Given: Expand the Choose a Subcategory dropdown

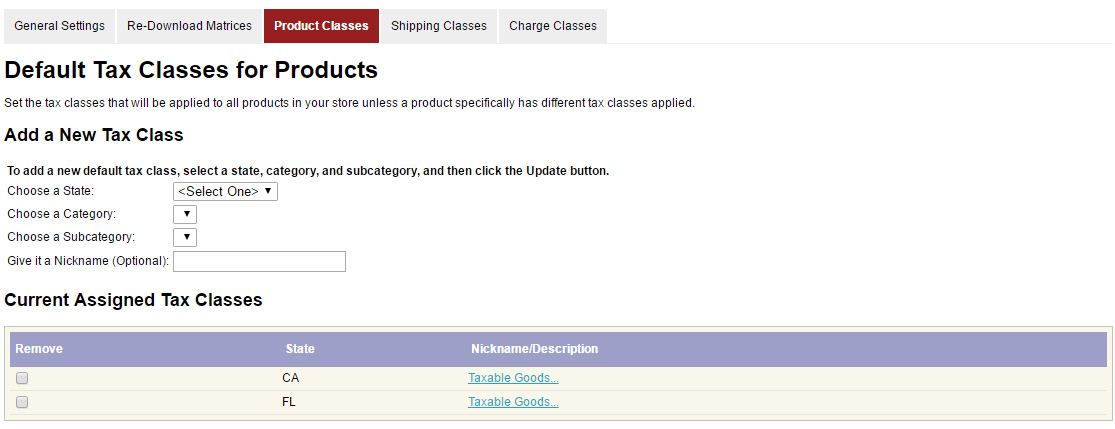Looking at the screenshot, I should [185, 237].
